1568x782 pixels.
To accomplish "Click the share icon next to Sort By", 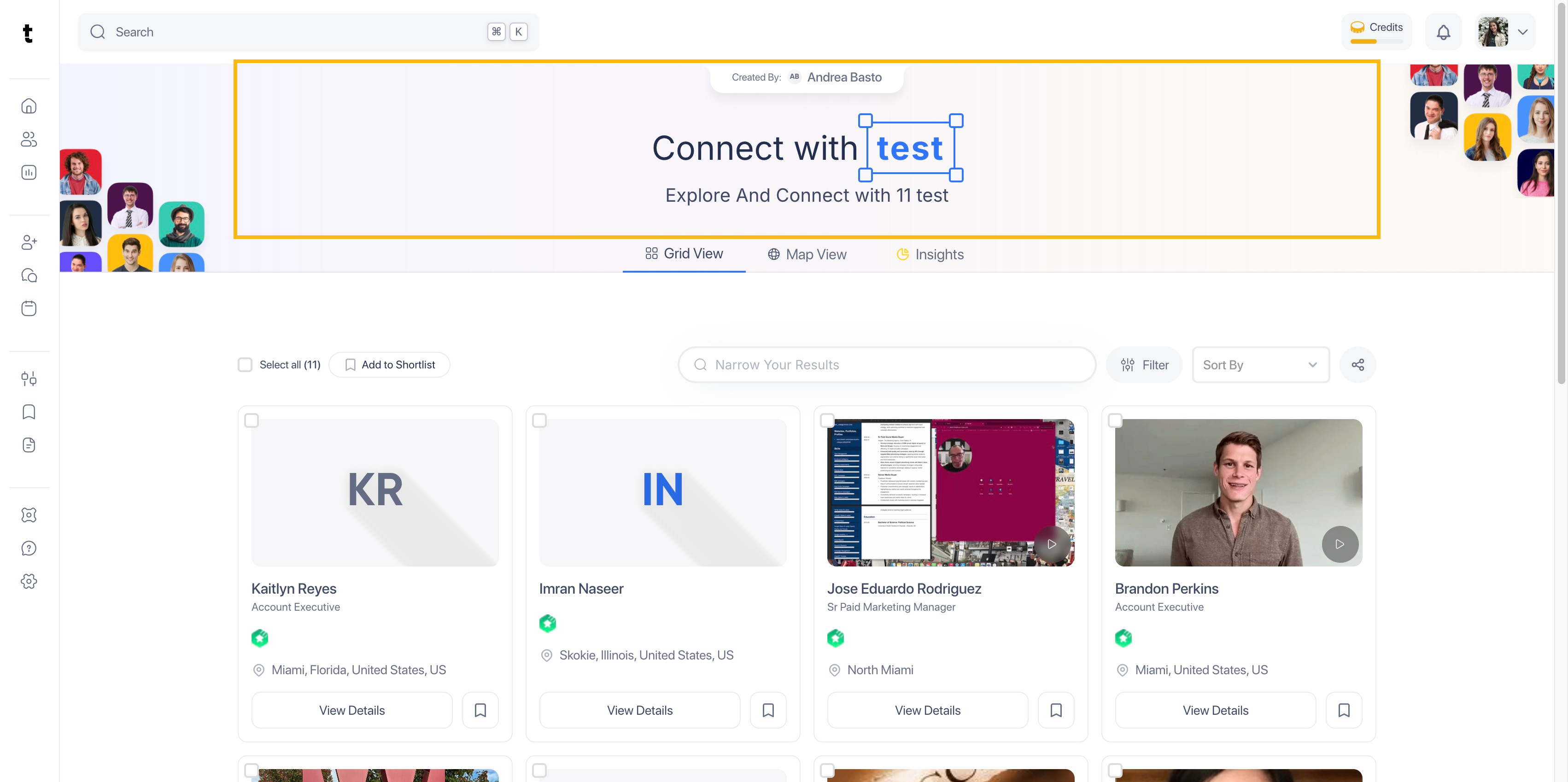I will (x=1357, y=365).
